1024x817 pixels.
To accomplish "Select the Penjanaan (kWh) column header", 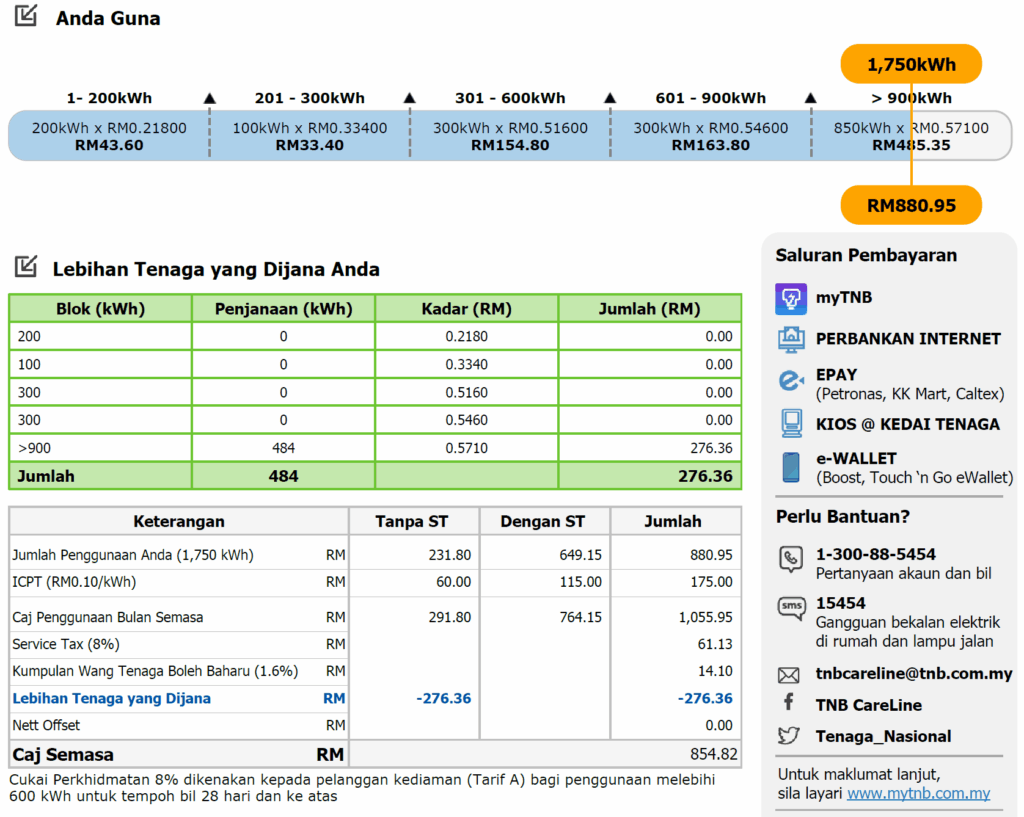I will point(283,309).
